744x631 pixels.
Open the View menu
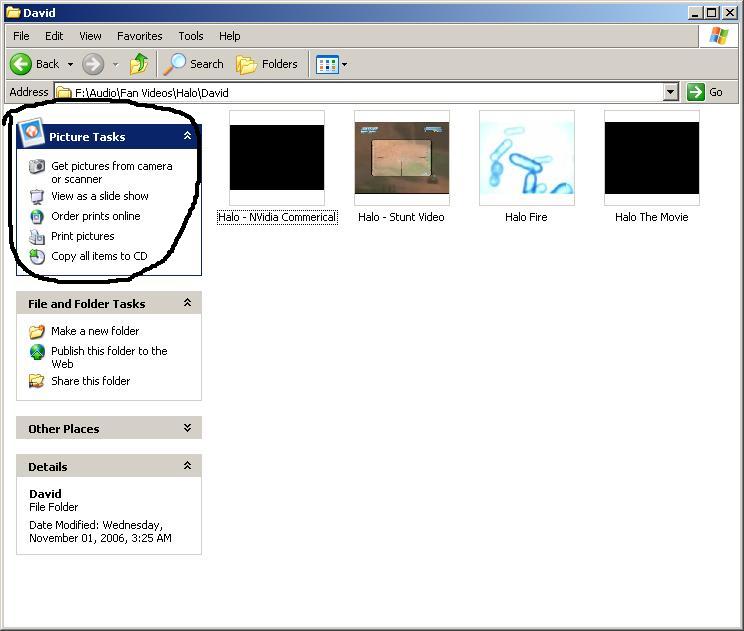[x=90, y=36]
